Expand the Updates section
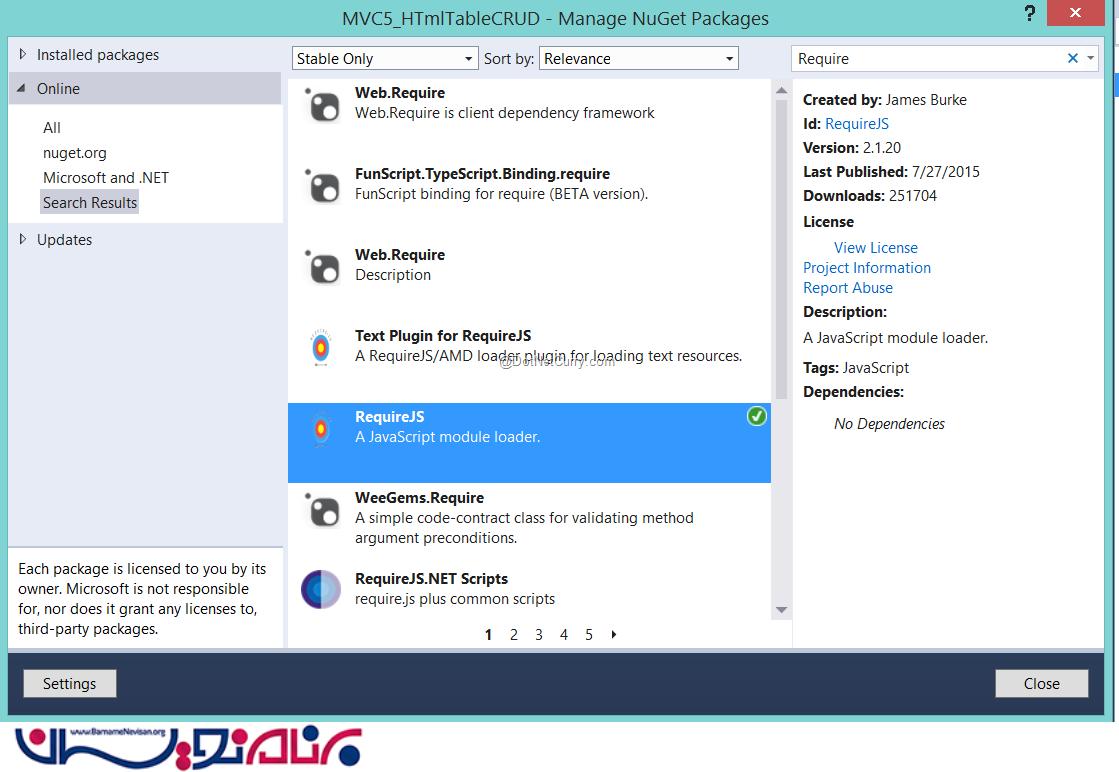The width and height of the screenshot is (1119, 772). point(23,239)
